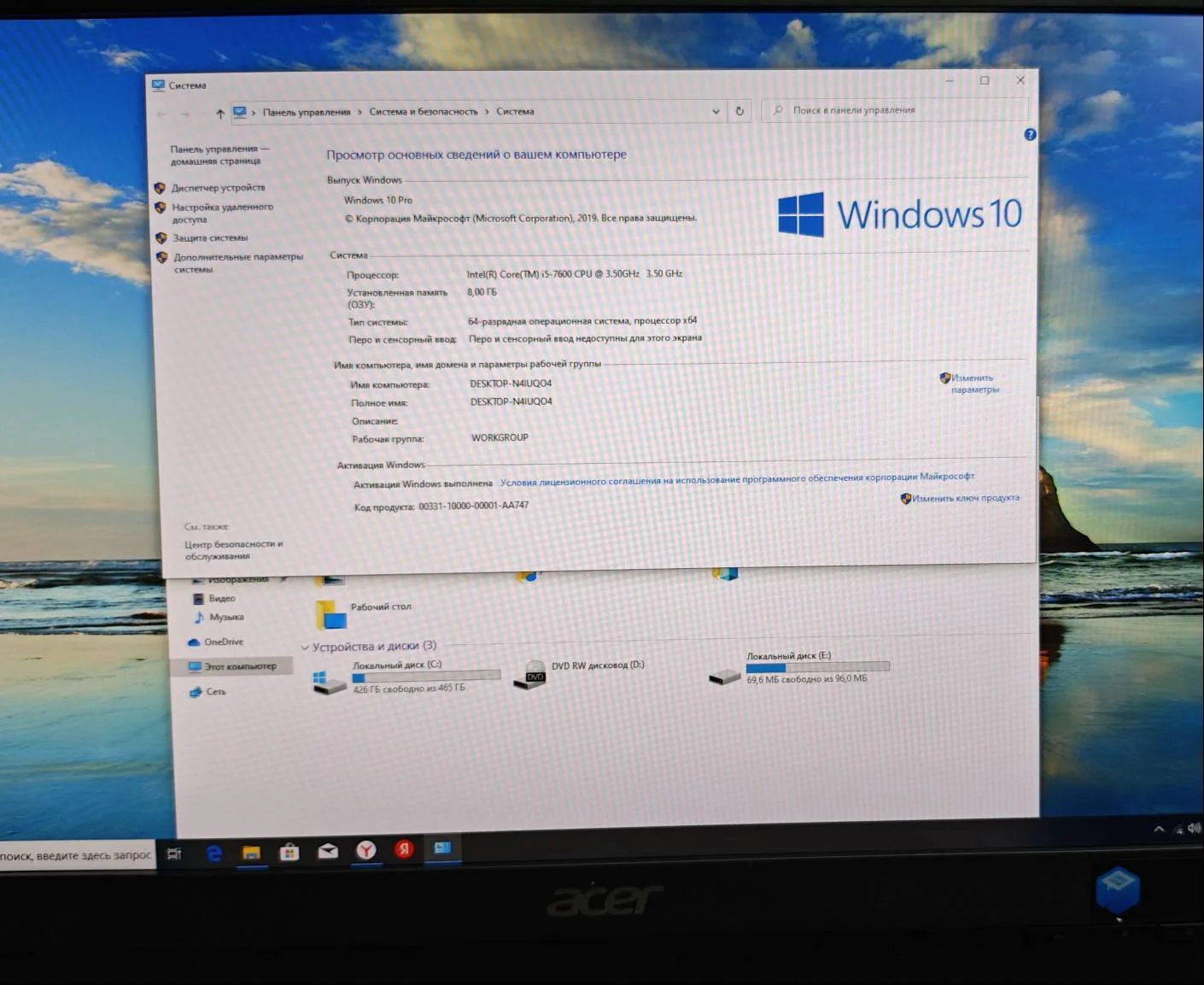
Task: Read the Microsoft license terms link
Action: (737, 479)
